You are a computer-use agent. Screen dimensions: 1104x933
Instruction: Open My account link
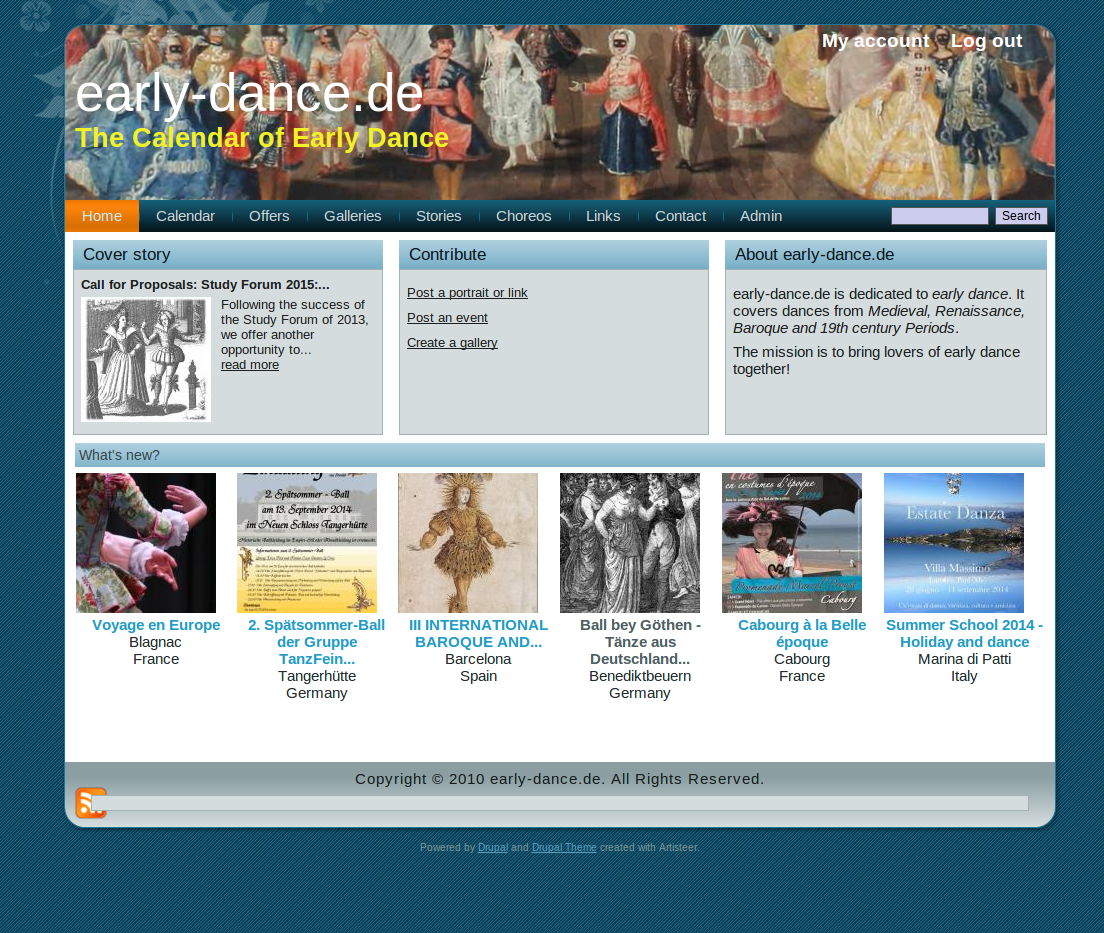coord(875,41)
